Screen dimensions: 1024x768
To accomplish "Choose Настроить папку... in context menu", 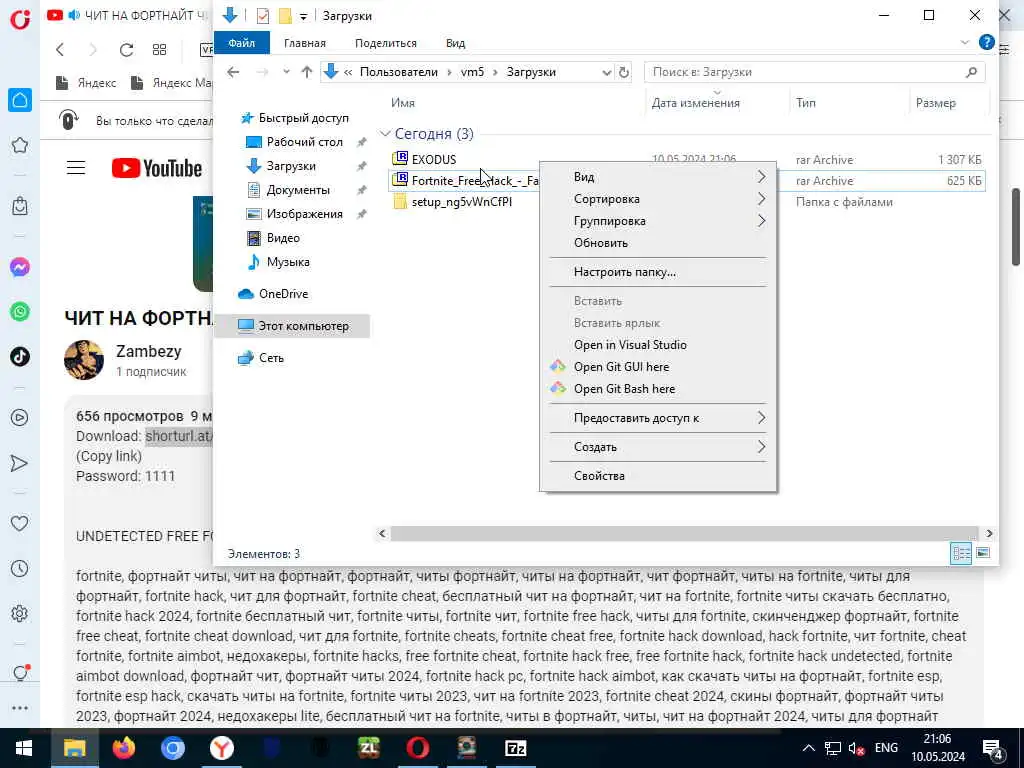I will [x=658, y=272].
